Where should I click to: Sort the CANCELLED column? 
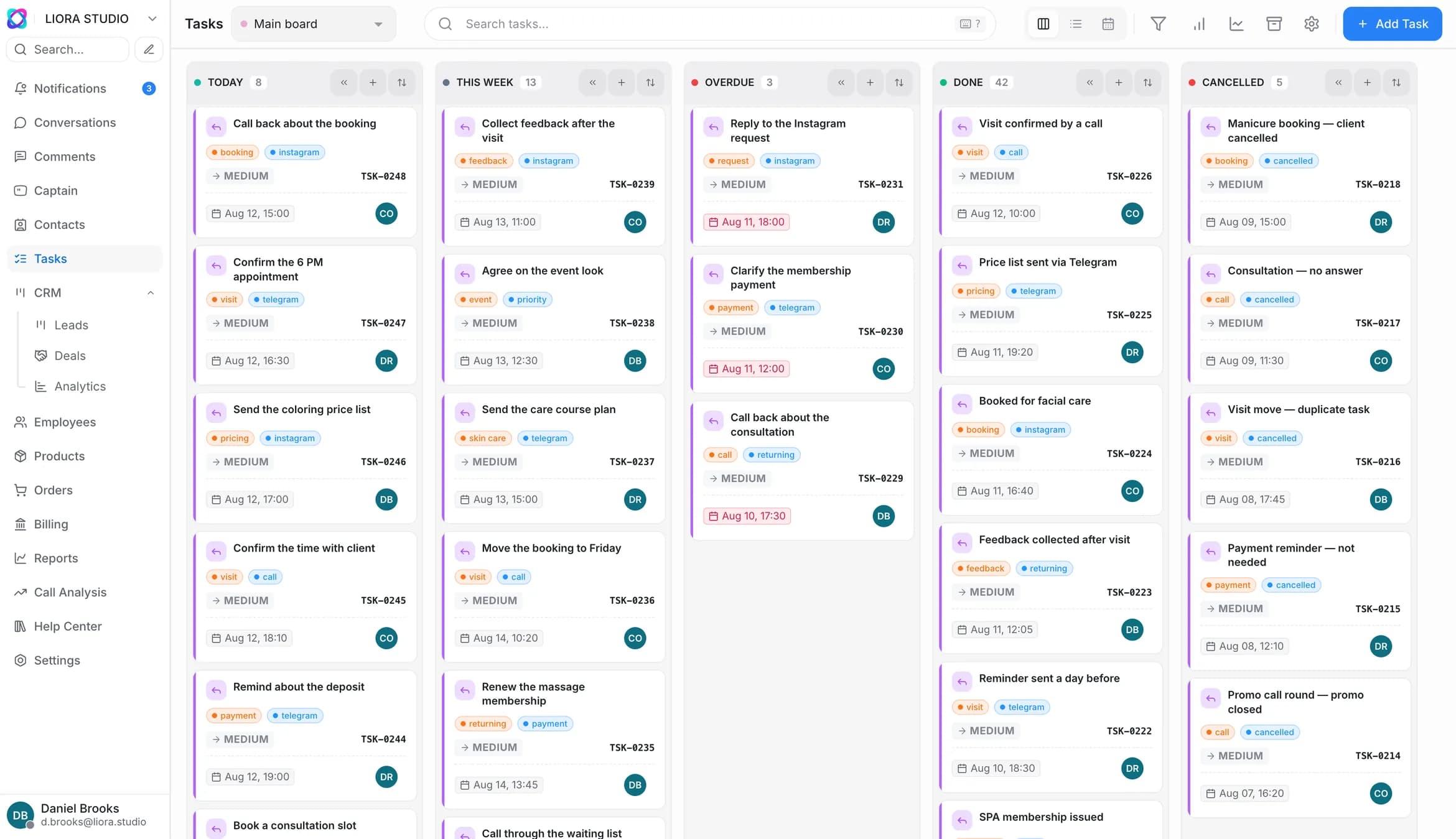pos(1396,82)
